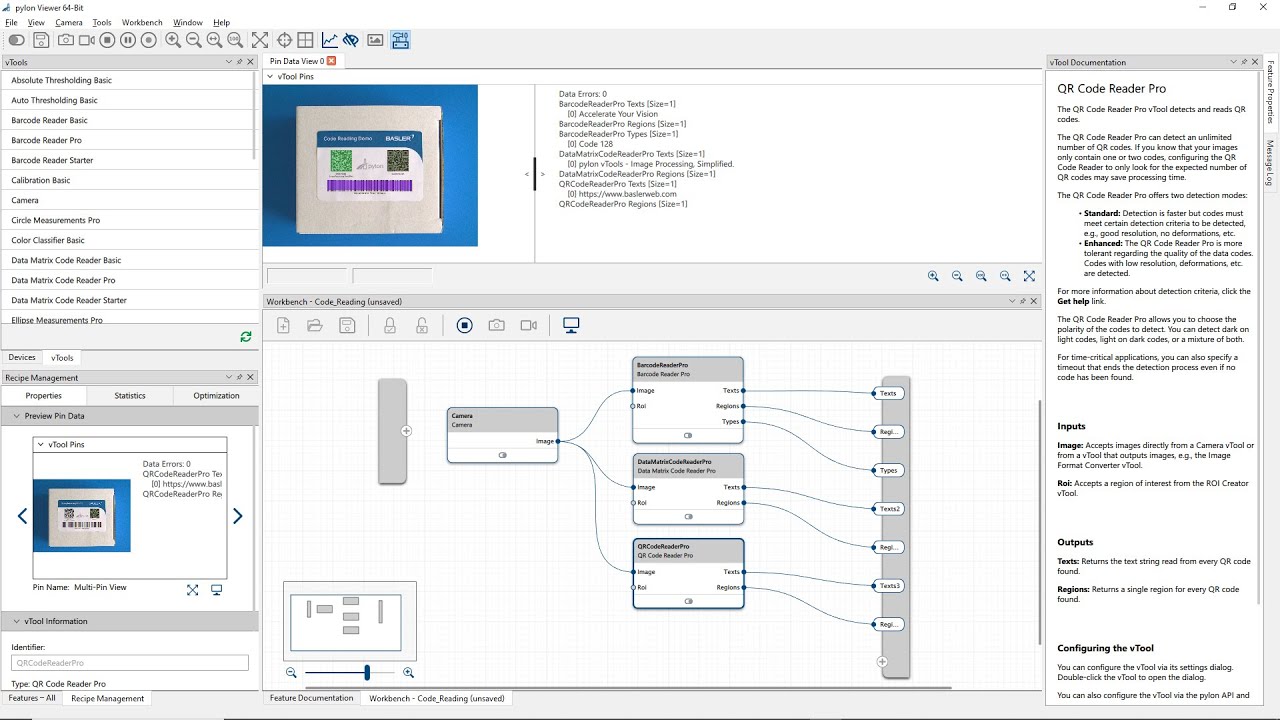This screenshot has width=1280, height=720.
Task: Click the monitor display icon in Workbench
Action: [x=571, y=325]
